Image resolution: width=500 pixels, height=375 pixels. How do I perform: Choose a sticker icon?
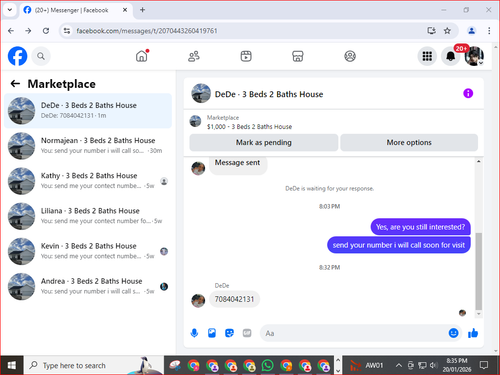[x=229, y=333]
